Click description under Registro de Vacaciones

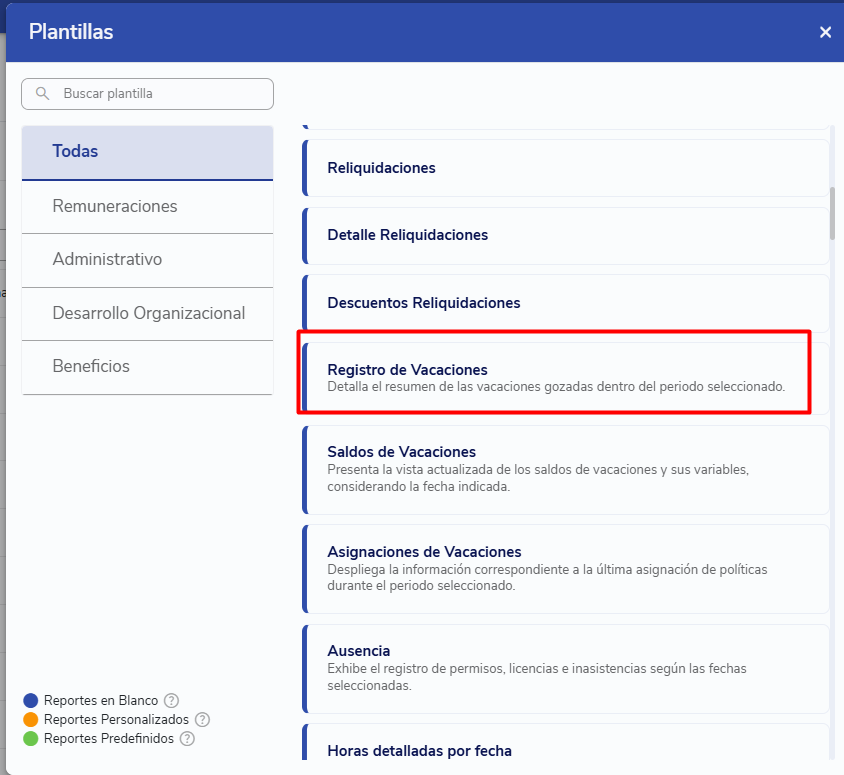click(x=556, y=386)
